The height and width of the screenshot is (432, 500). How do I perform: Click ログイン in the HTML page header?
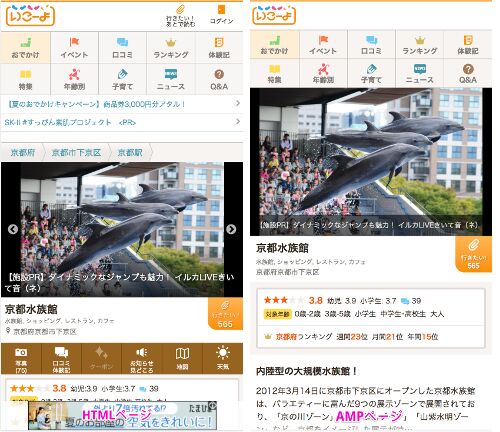pos(221,15)
